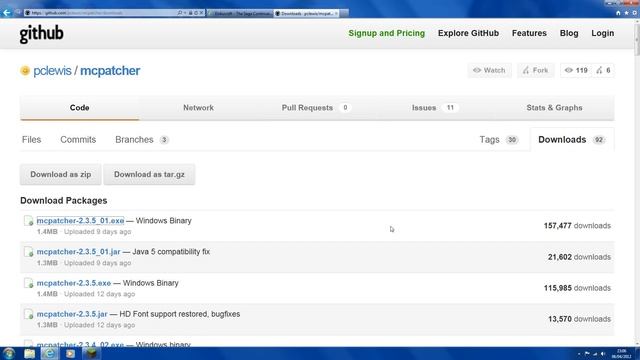Click file icon beside mcpatcher-2.3.5.exe
The width and height of the screenshot is (640, 360).
pos(29,283)
